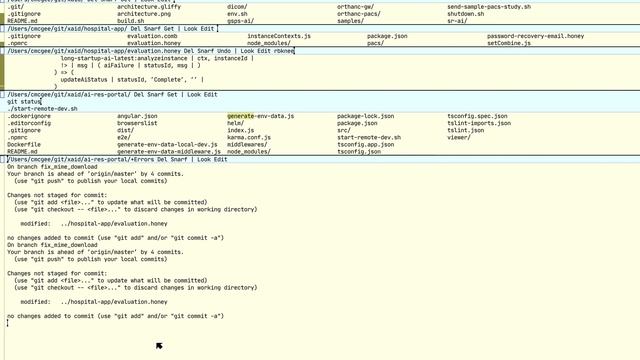Open evaluation.comb in the hospital-app listing
The width and height of the screenshot is (640, 360).
(x=152, y=36)
